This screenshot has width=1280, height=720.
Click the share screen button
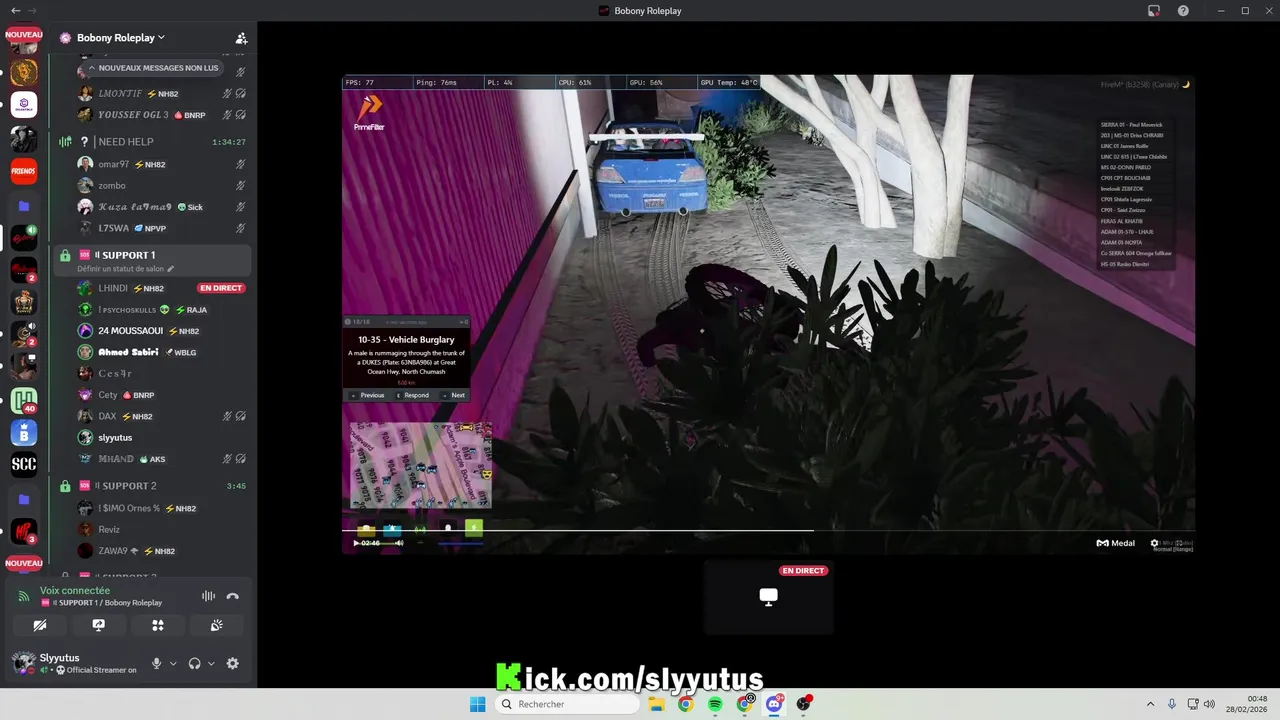[99, 625]
